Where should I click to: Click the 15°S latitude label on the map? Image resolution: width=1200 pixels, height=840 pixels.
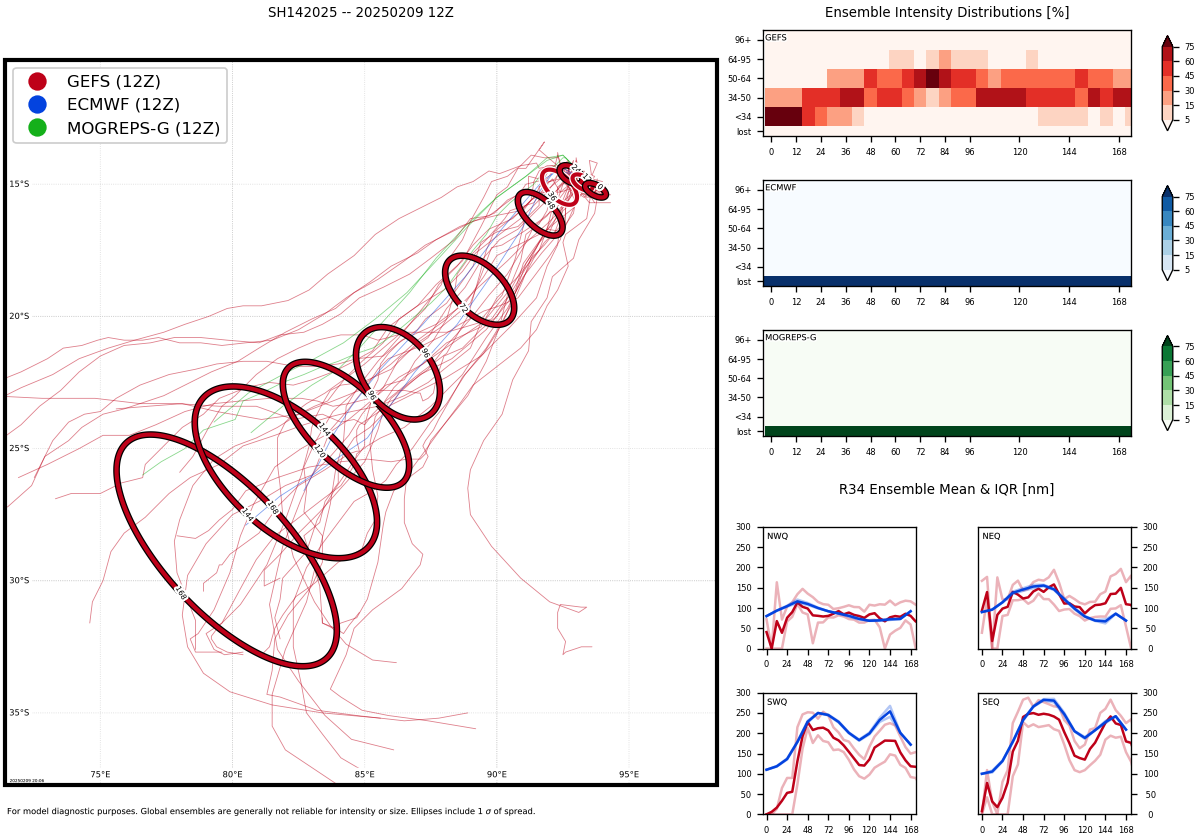pyautogui.click(x=19, y=184)
